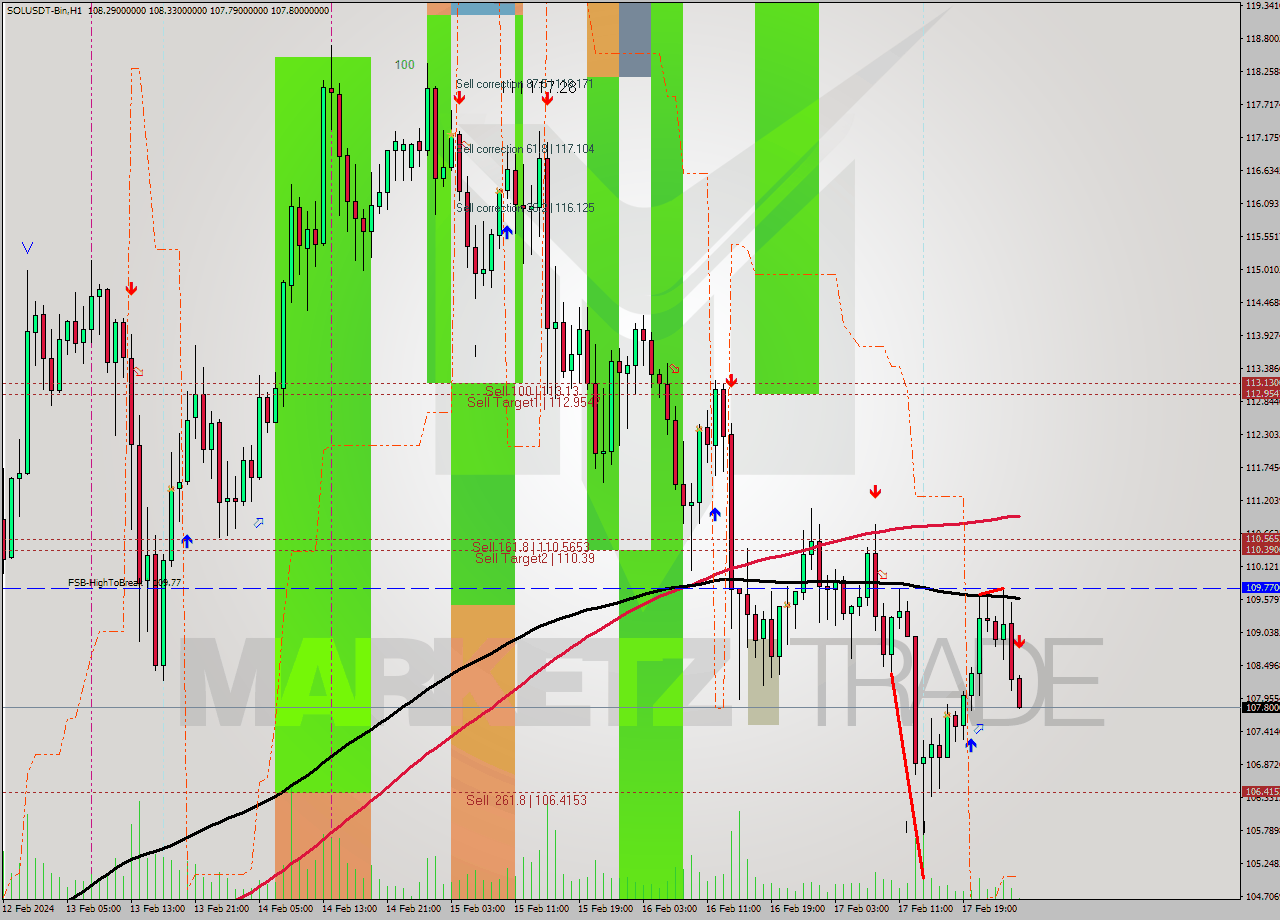The height and width of the screenshot is (920, 1280).
Task: Select the '17 Feb 19:00' time label
Action: (x=989, y=909)
